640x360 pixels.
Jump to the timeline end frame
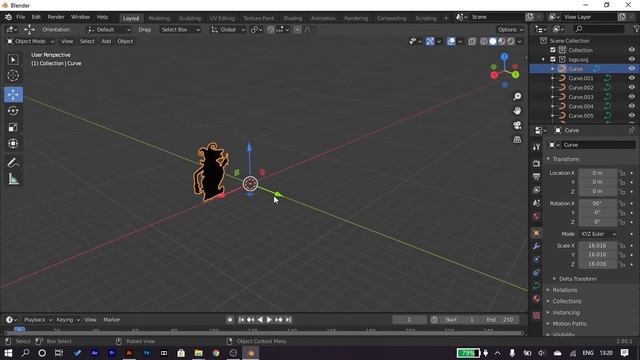coord(289,320)
